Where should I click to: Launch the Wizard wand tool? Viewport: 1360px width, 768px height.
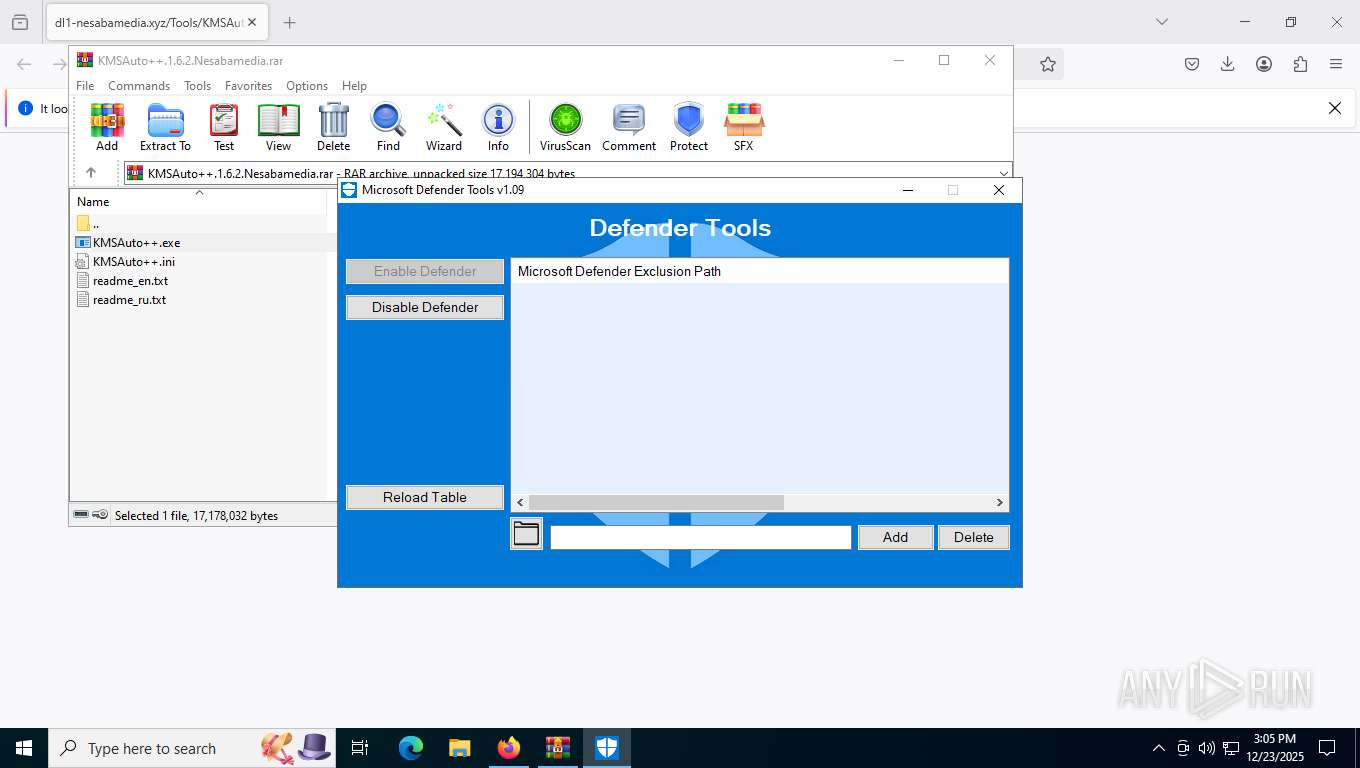pyautogui.click(x=444, y=127)
